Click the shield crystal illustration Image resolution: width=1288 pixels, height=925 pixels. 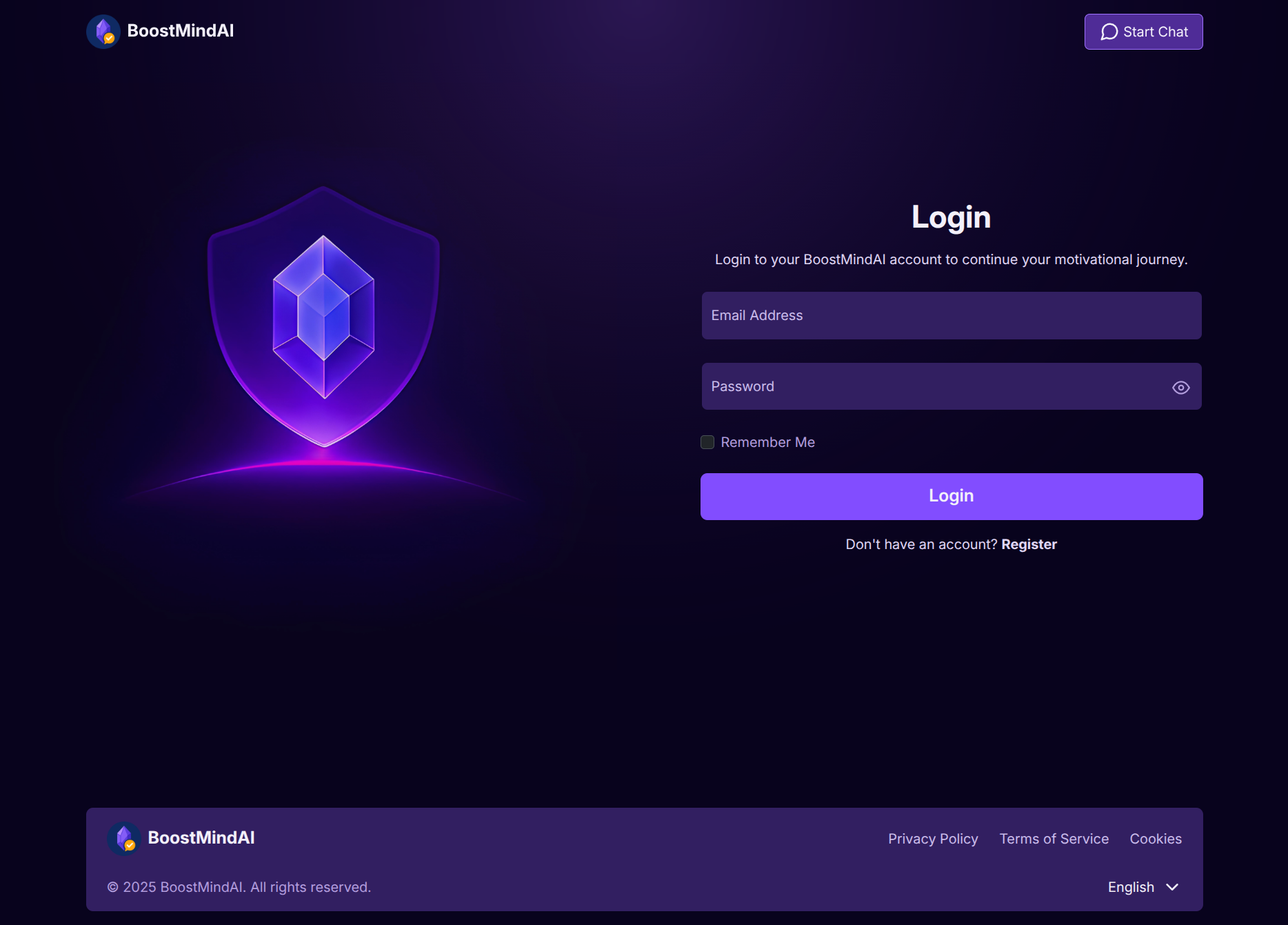point(323,317)
